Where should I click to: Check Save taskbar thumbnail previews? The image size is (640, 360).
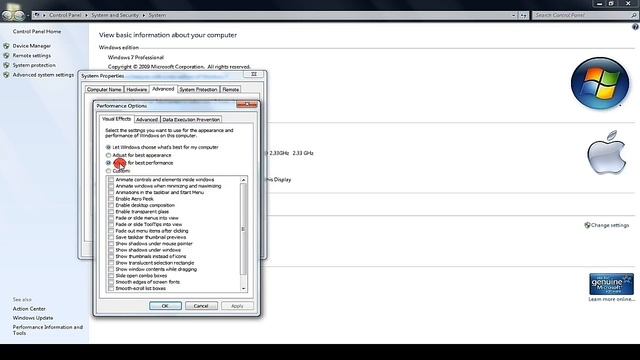coord(111,237)
